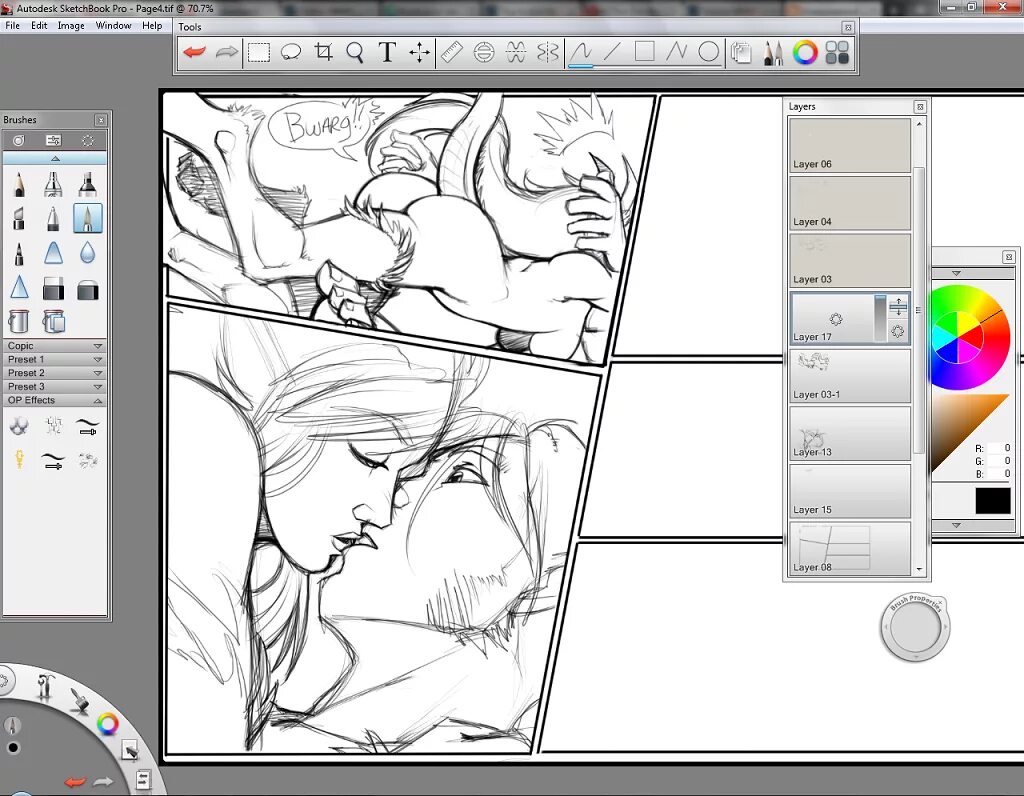Select Layer 08 in Layers panel
Image resolution: width=1024 pixels, height=796 pixels.
point(850,549)
